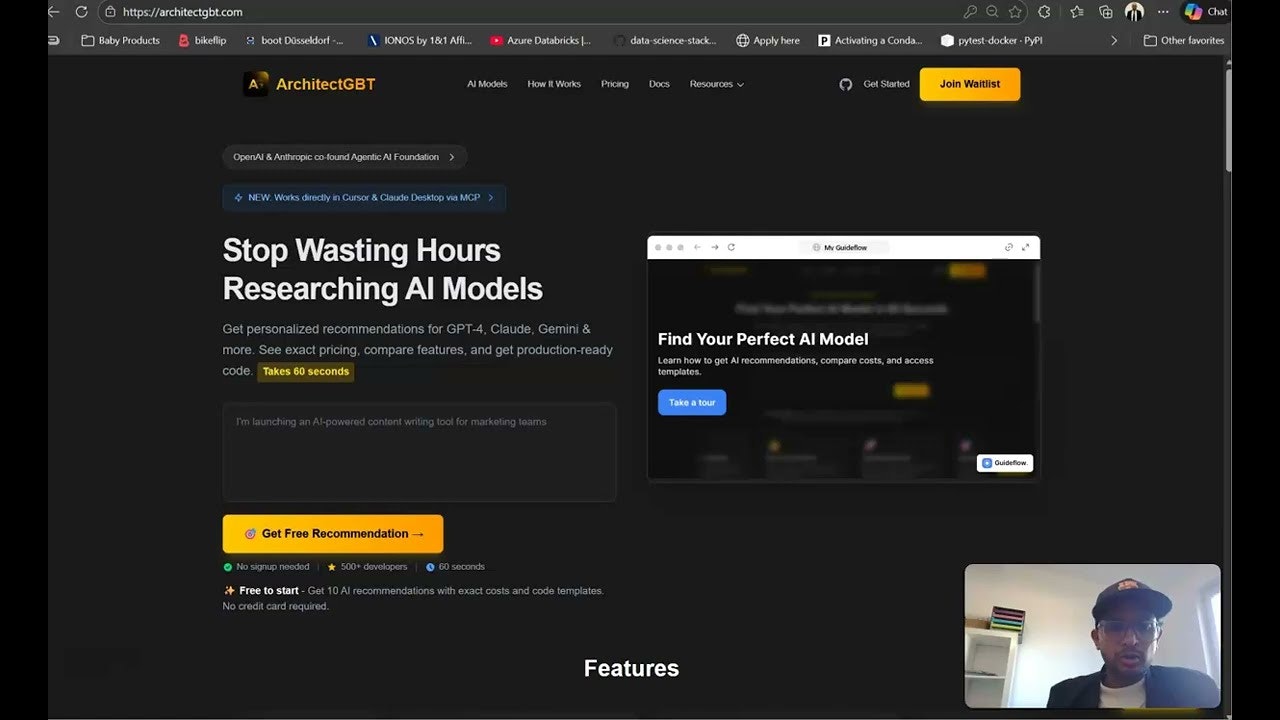This screenshot has width=1280, height=720.
Task: Open the Pricing nav item
Action: (615, 84)
